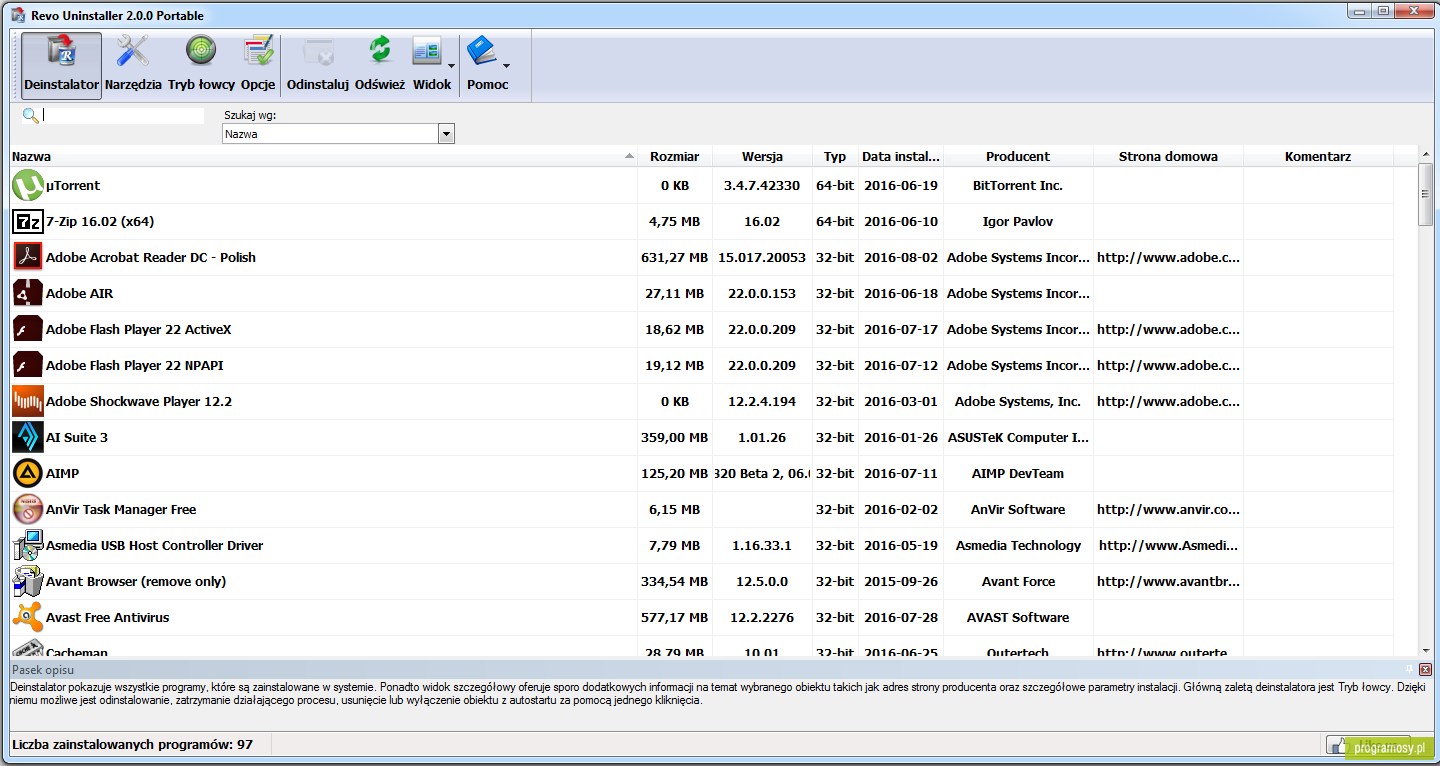Select Adobe Flash Player 22 NPAPI icon
This screenshot has width=1440, height=766.
point(28,365)
